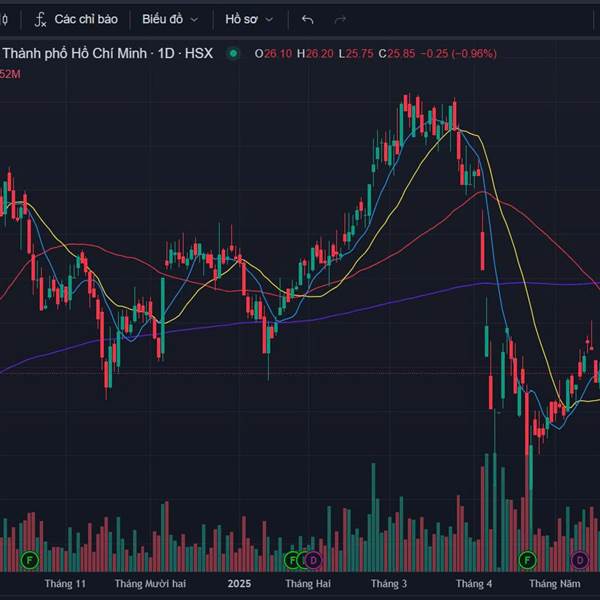
Task: Click the redo arrow in the toolbar
Action: point(340,19)
